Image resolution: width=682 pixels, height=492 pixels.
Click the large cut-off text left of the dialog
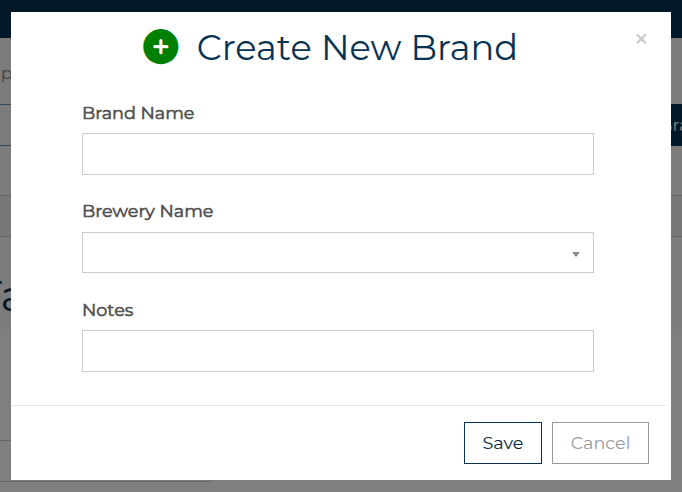(5, 296)
